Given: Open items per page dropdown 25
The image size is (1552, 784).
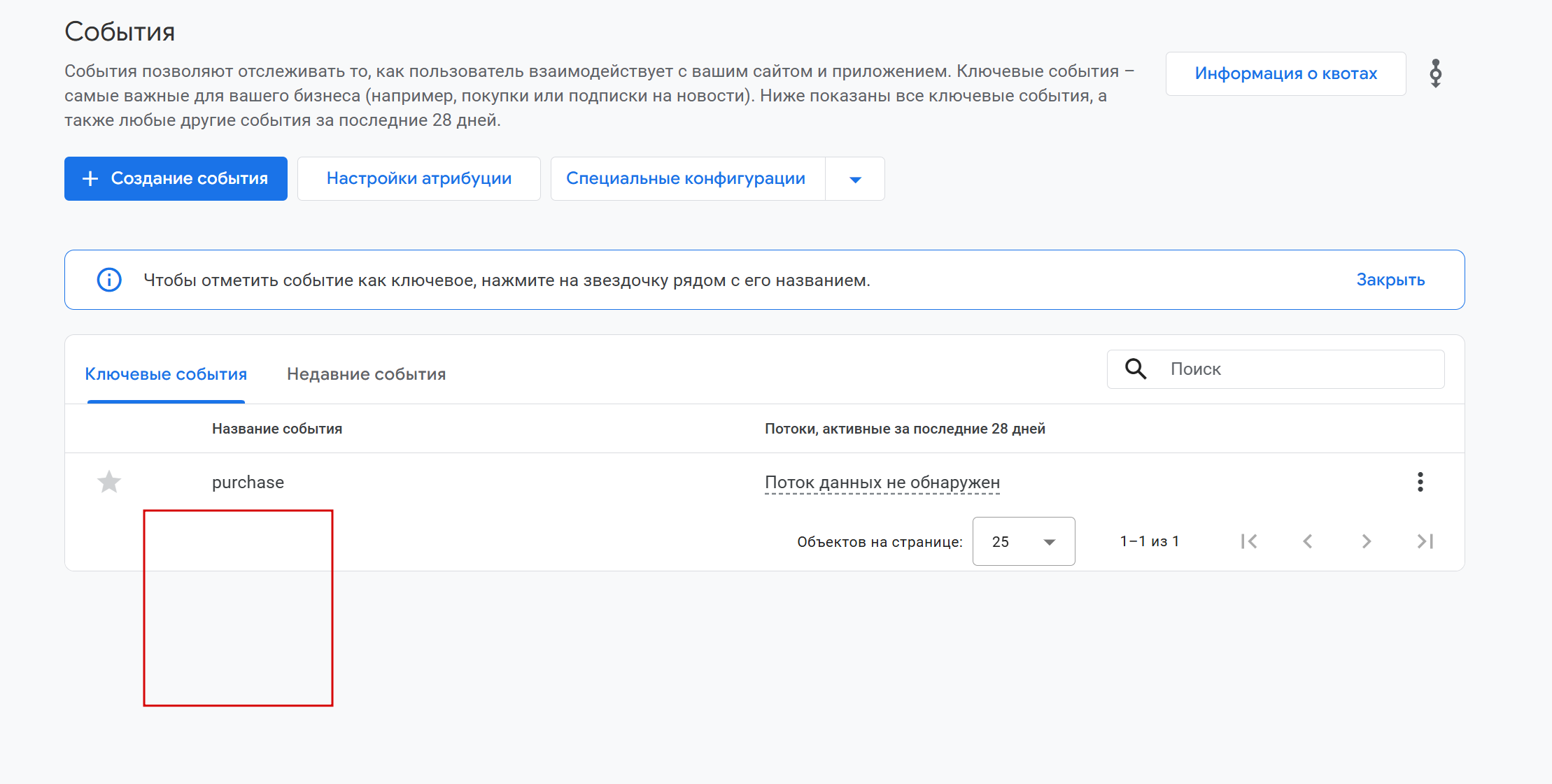Looking at the screenshot, I should pos(1023,541).
